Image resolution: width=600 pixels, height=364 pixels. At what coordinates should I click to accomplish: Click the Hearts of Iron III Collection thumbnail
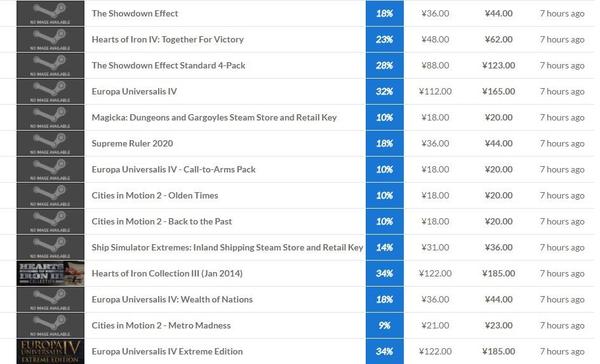tap(50, 273)
